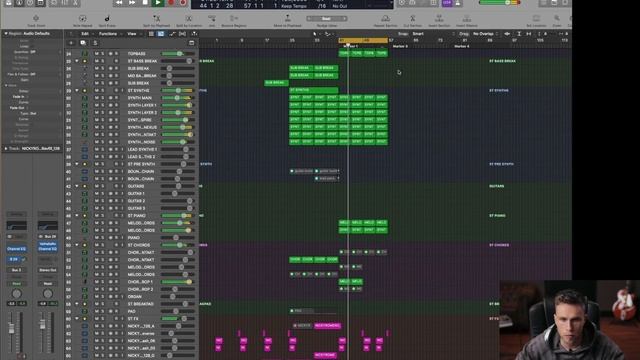Click the global Solo S button in track header

[x=95, y=43]
